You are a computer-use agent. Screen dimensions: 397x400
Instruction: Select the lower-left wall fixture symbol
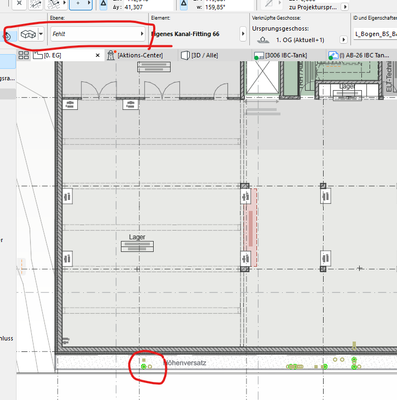tap(68, 258)
